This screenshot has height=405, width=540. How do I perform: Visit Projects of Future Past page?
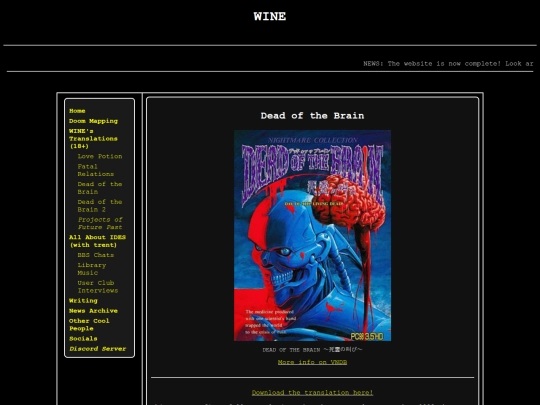point(100,223)
